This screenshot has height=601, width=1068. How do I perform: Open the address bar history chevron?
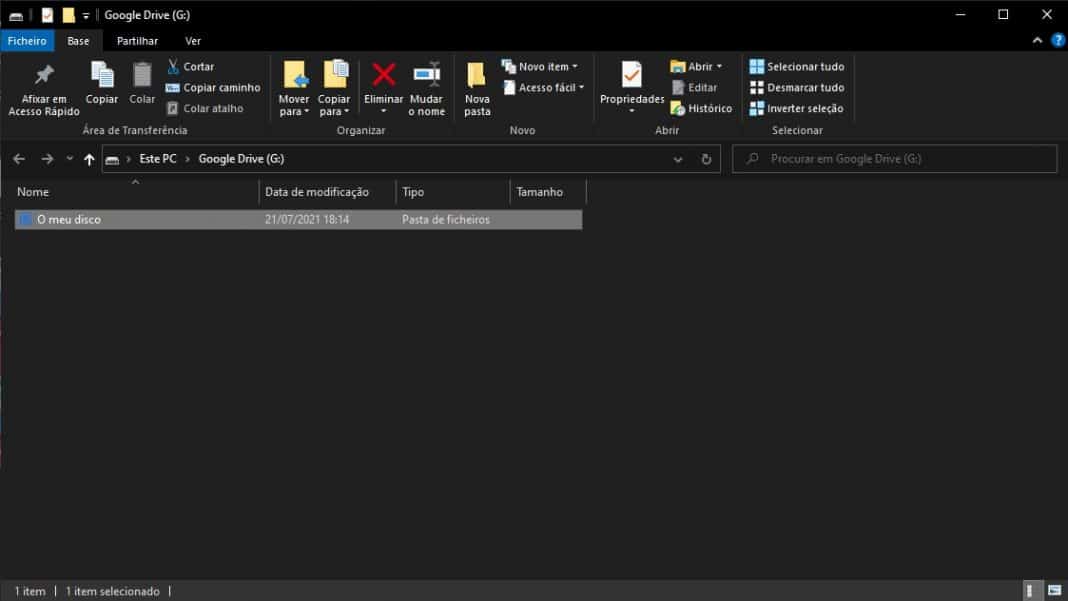tap(678, 158)
